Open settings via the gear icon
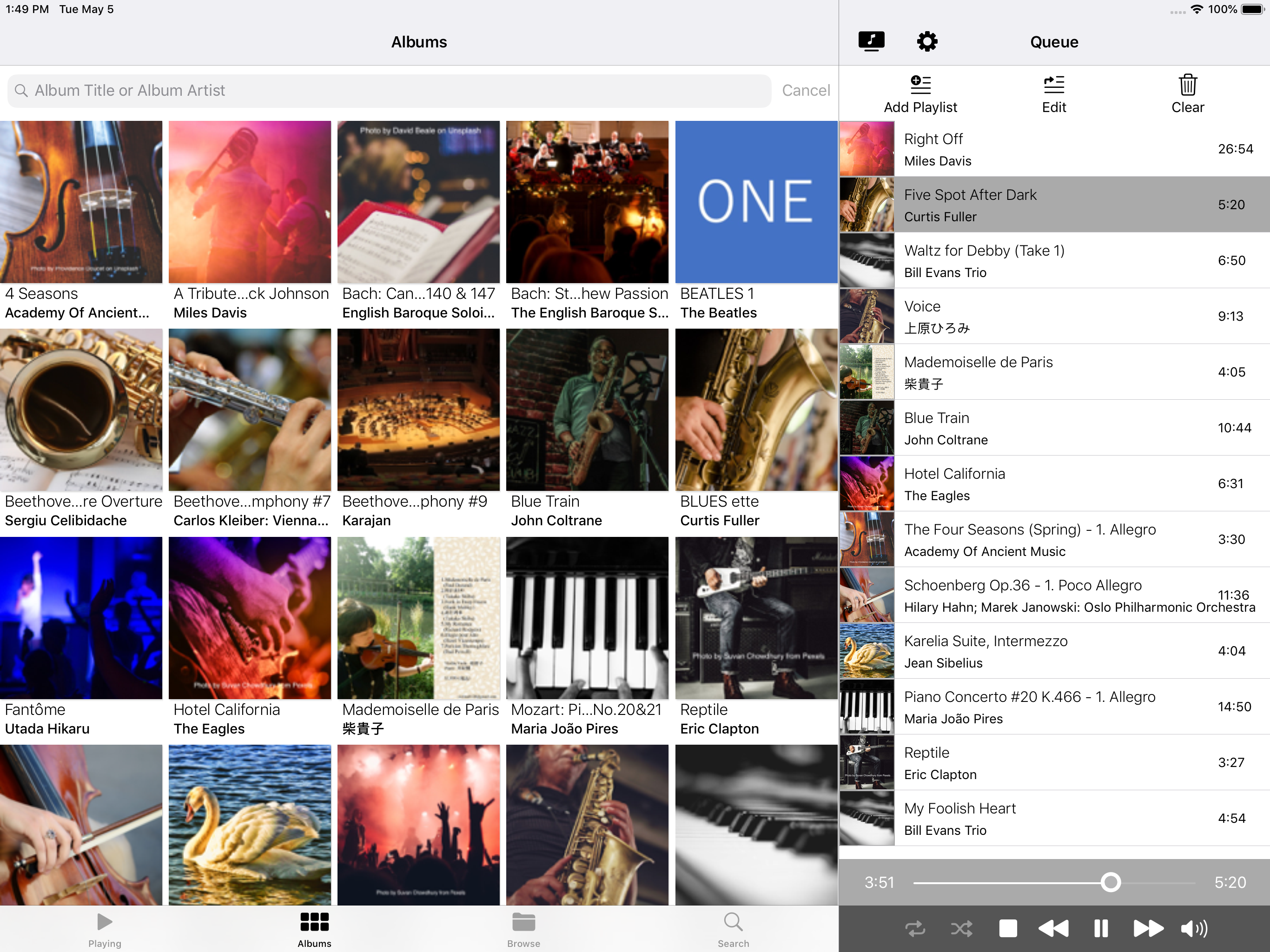Image resolution: width=1270 pixels, height=952 pixels. pyautogui.click(x=926, y=41)
